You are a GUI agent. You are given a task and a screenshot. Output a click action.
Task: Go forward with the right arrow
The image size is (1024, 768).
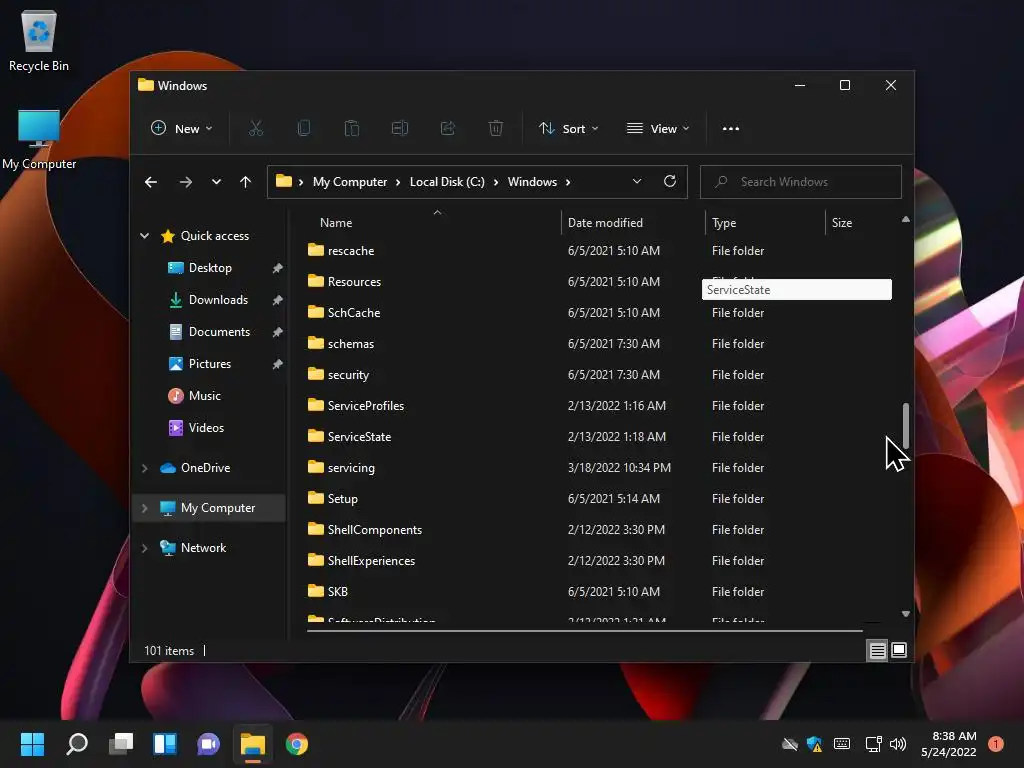[185, 182]
